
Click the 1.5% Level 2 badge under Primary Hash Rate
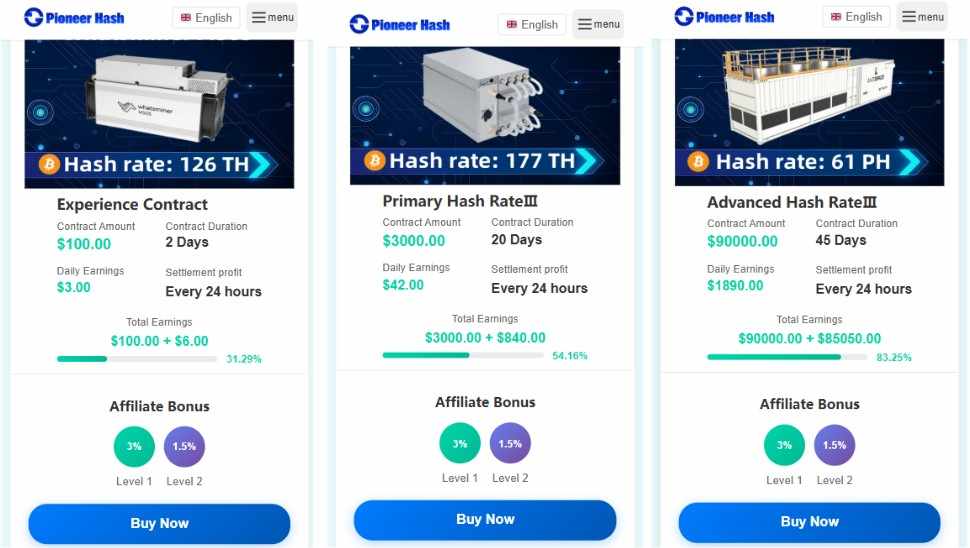pyautogui.click(x=510, y=443)
